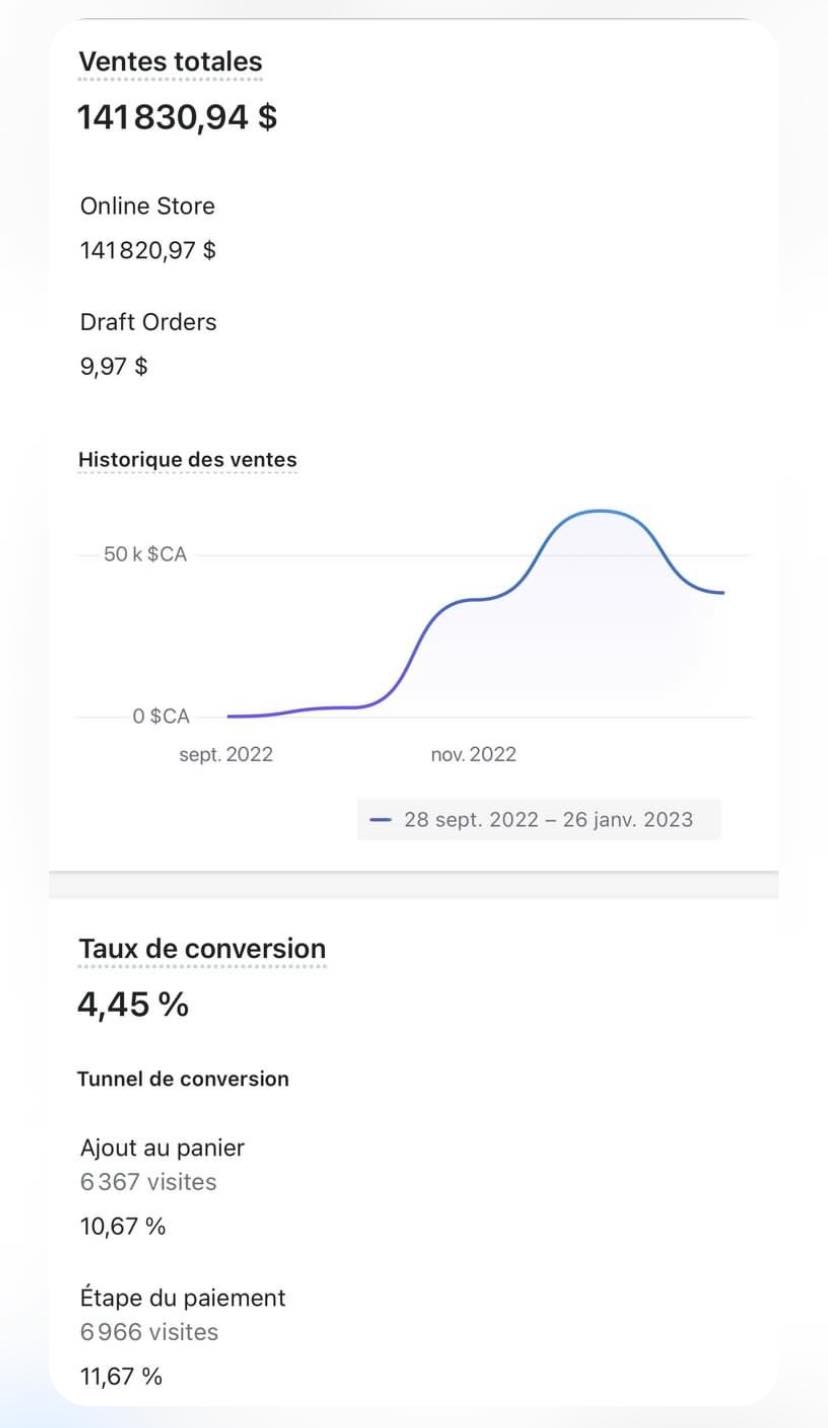This screenshot has width=828, height=1428.
Task: Select the 141 830,94 $ total sales amount
Action: pyautogui.click(x=177, y=118)
